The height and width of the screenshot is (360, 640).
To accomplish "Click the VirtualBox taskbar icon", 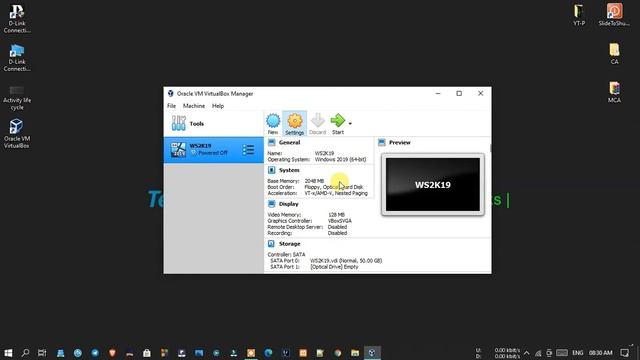I will click(x=372, y=353).
